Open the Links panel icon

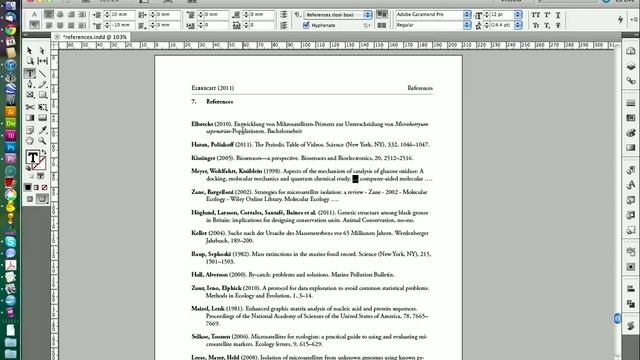coord(631,81)
